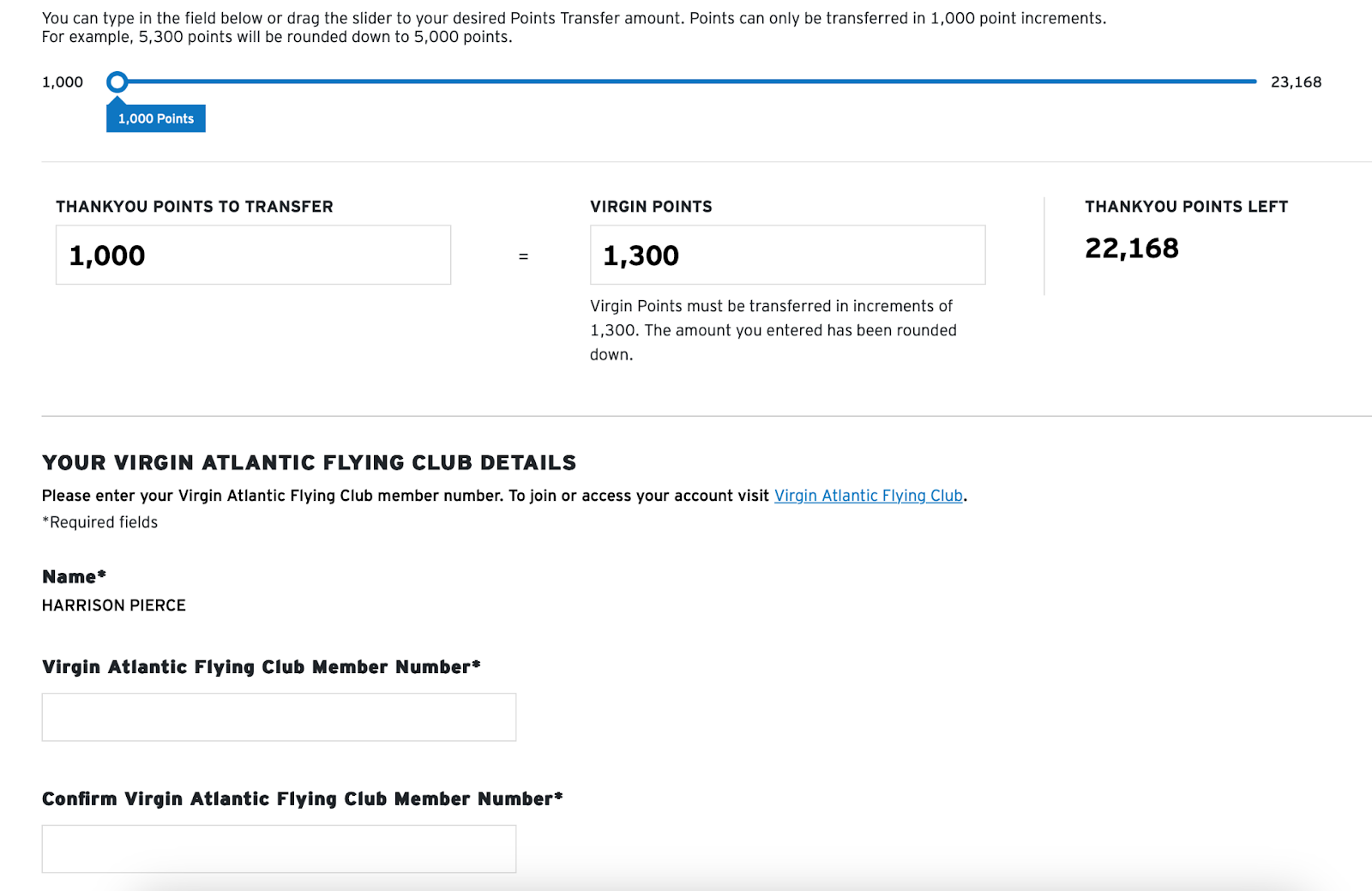This screenshot has height=891, width=1372.
Task: Focus the Confirm Member Number field
Action: click(x=279, y=849)
